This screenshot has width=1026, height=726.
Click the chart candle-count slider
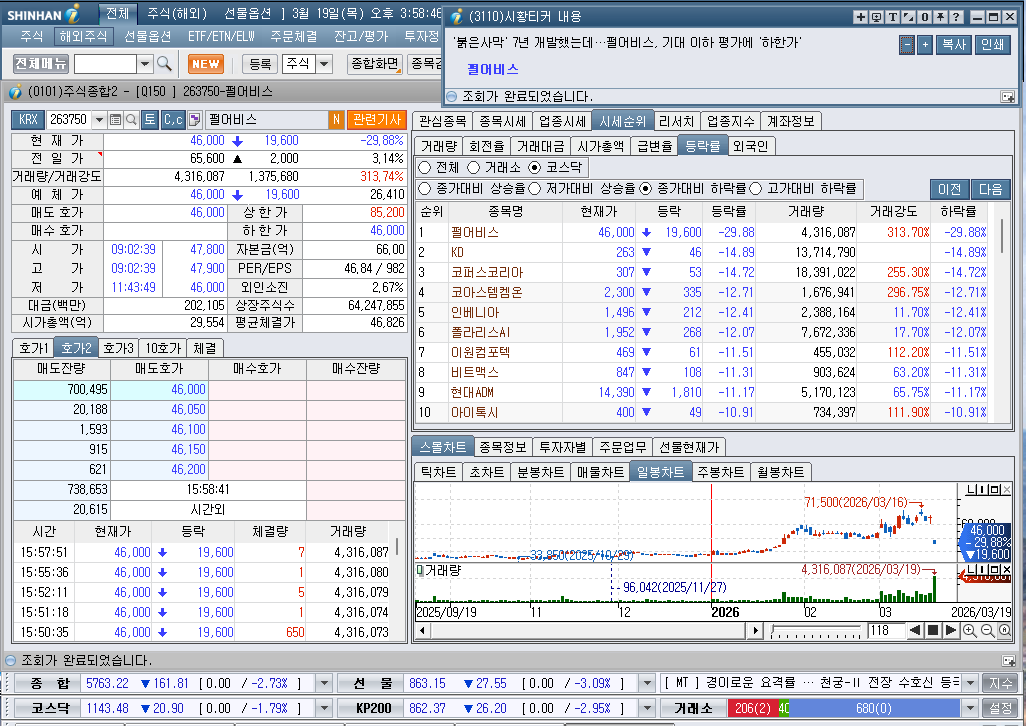(x=815, y=631)
